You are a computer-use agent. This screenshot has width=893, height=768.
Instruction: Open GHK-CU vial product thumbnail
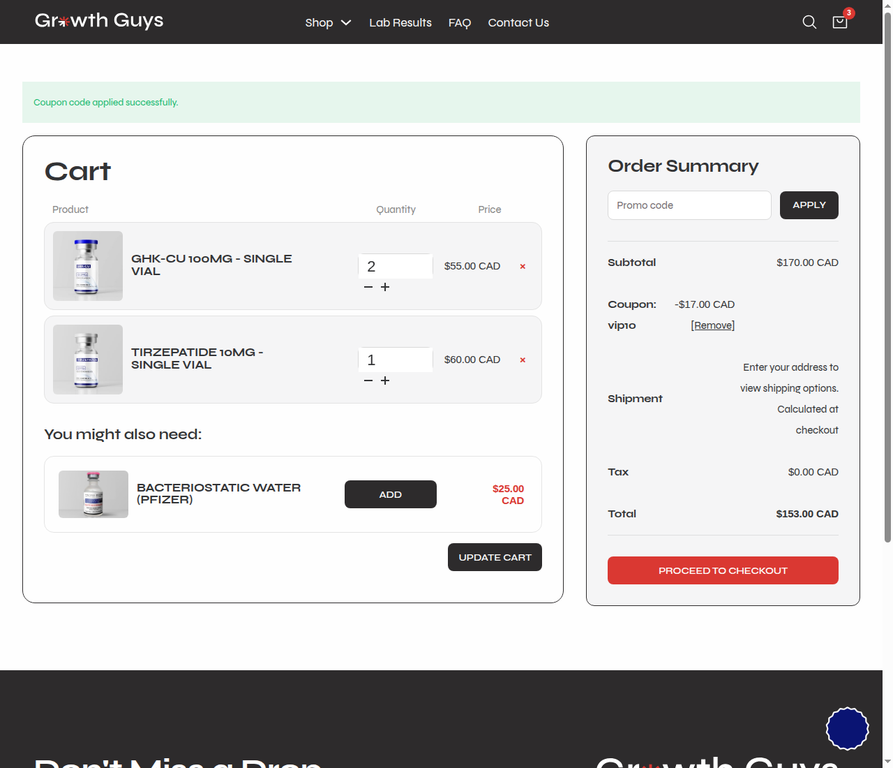(88, 266)
